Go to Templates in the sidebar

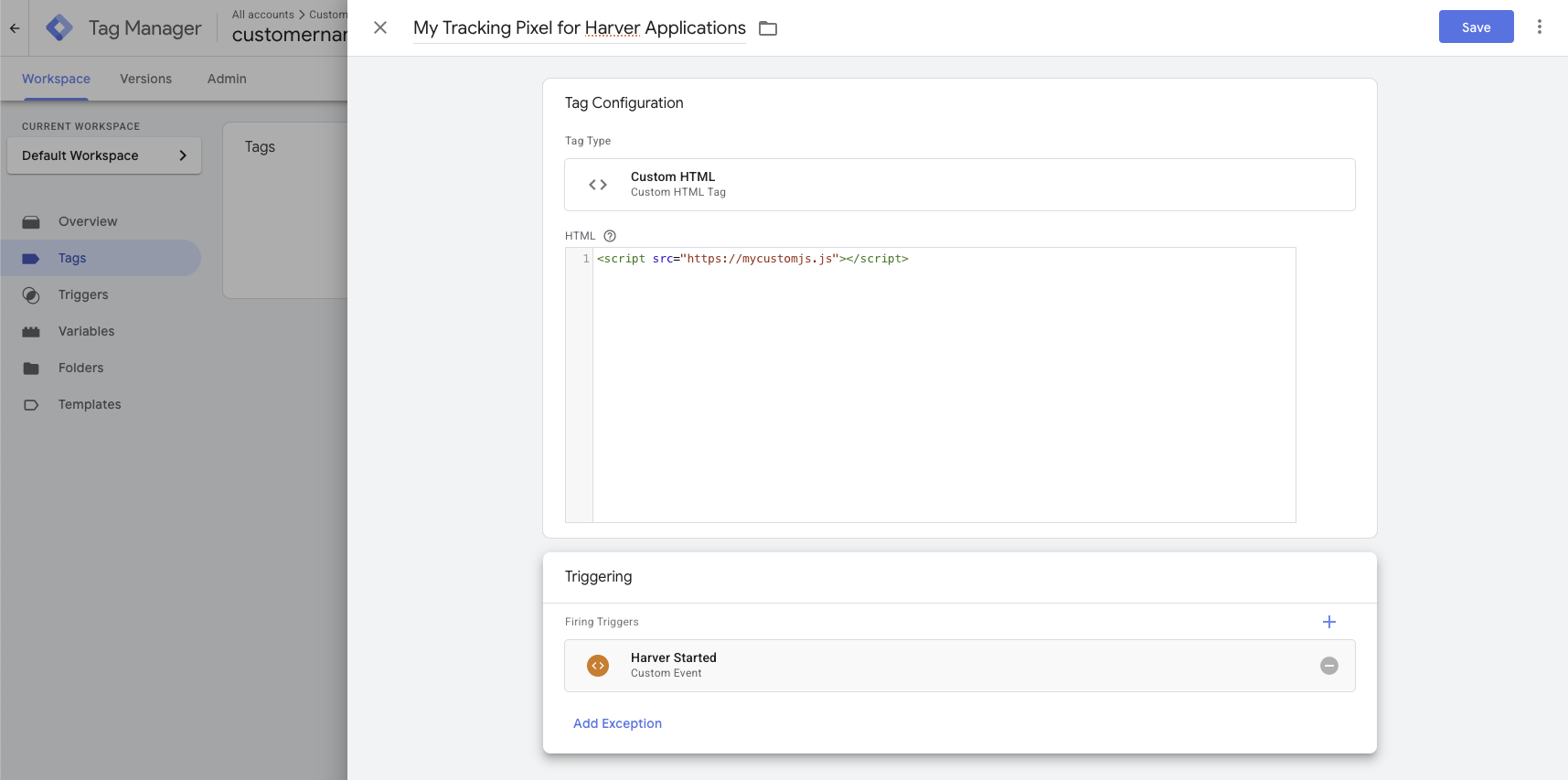90,404
